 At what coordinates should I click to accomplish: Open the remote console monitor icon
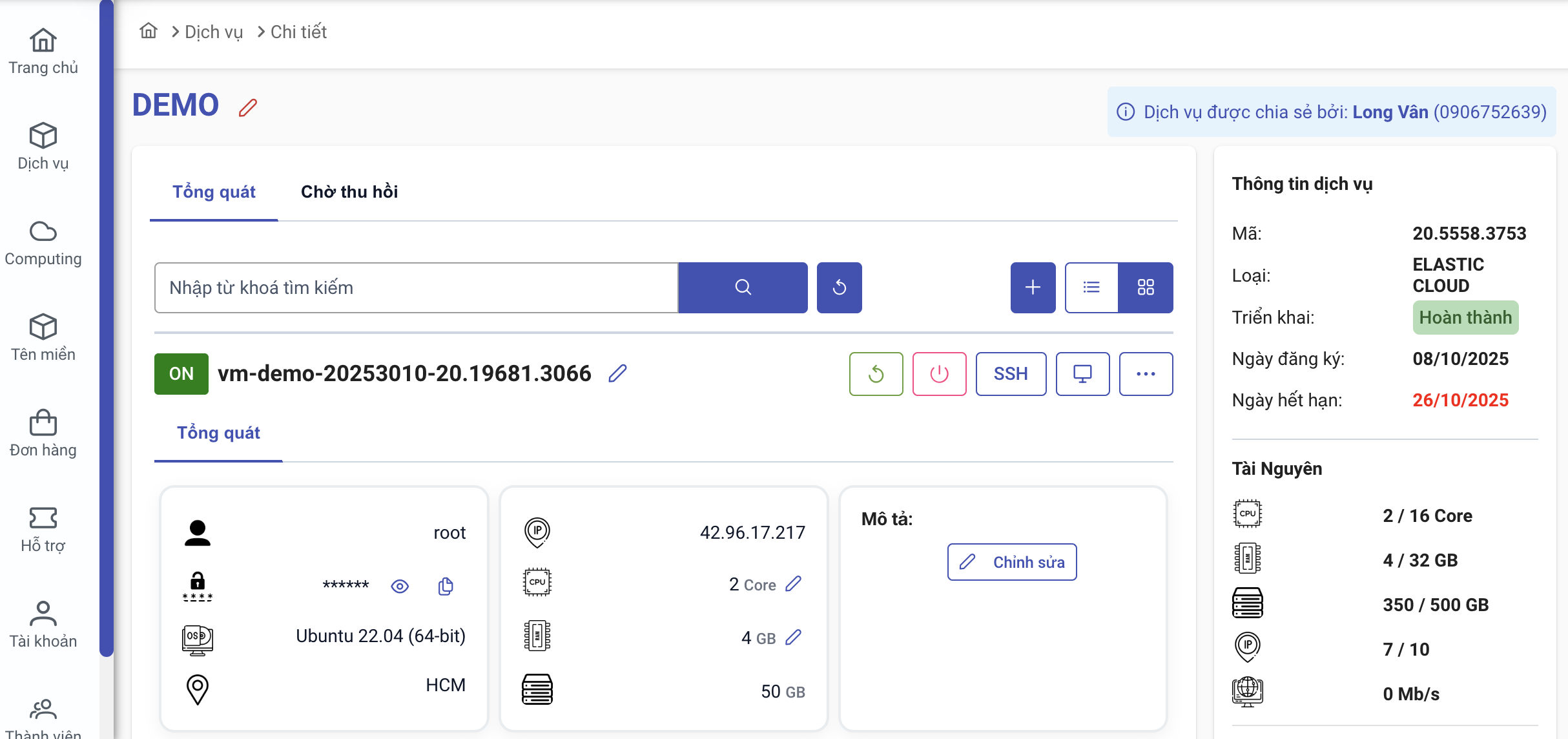(x=1082, y=374)
